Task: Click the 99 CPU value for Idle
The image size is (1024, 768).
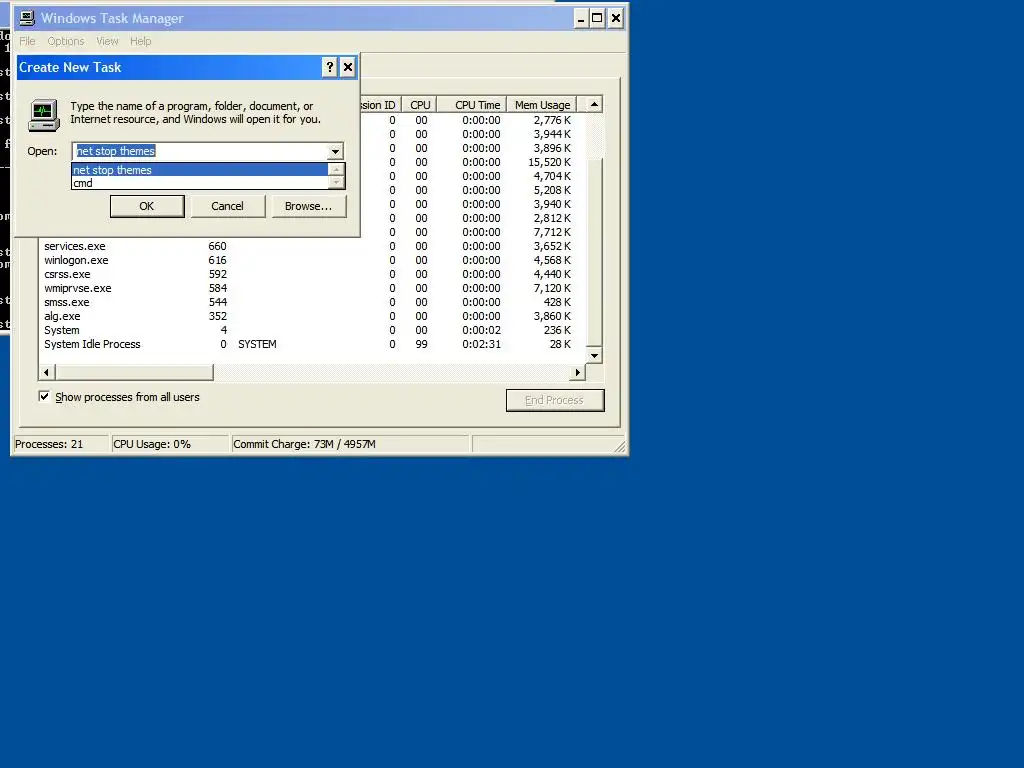Action: click(421, 344)
